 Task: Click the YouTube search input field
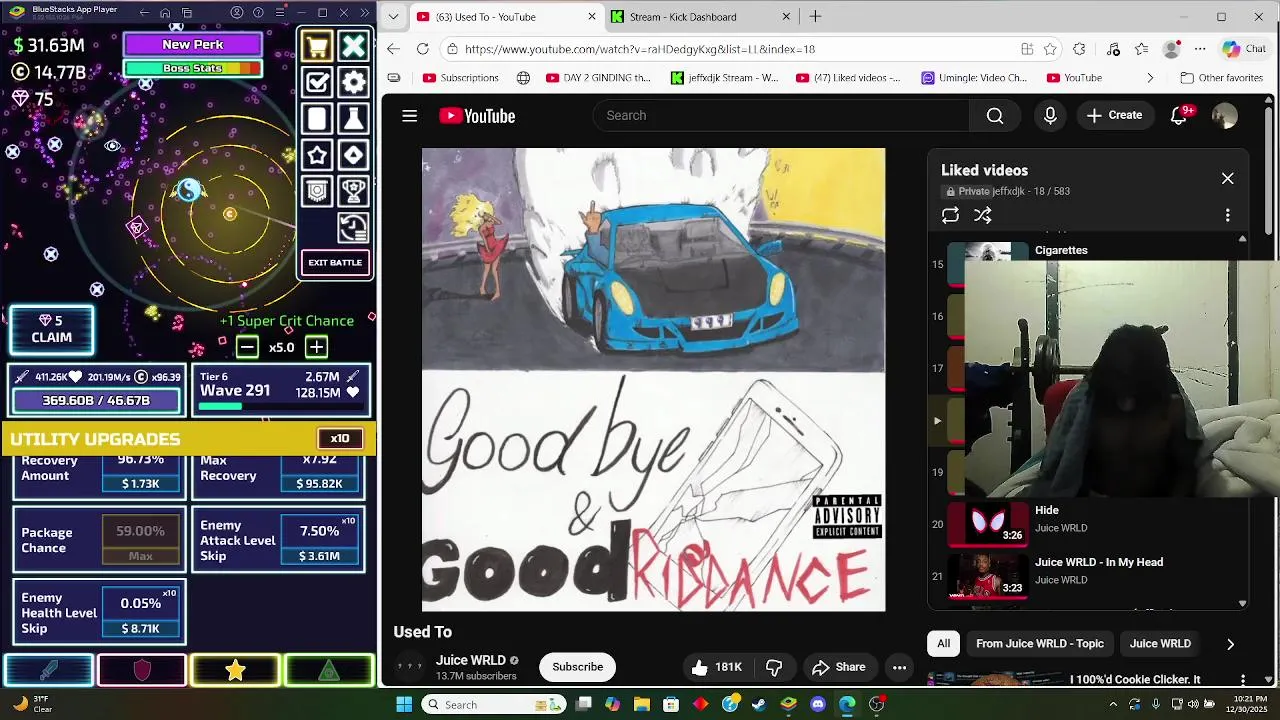780,116
